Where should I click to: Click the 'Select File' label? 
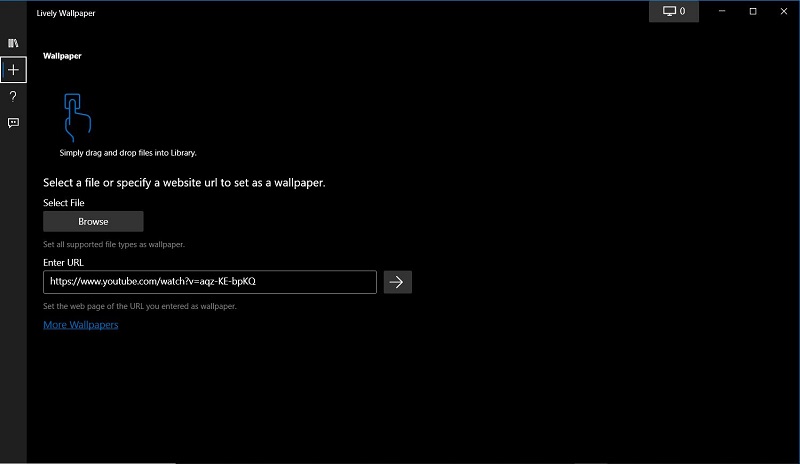[x=64, y=203]
